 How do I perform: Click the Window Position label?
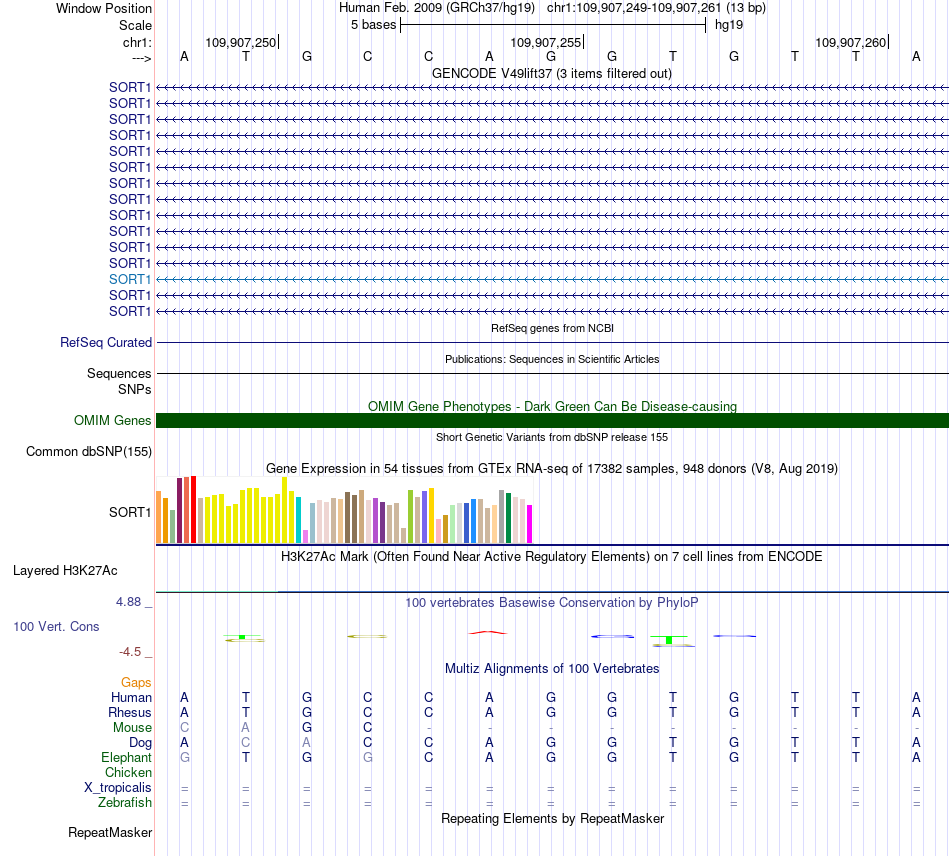(104, 8)
